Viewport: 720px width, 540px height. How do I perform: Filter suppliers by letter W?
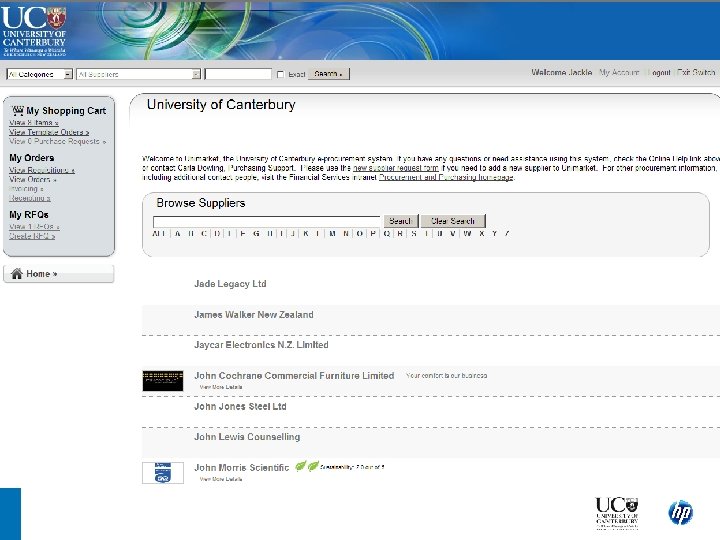click(467, 233)
